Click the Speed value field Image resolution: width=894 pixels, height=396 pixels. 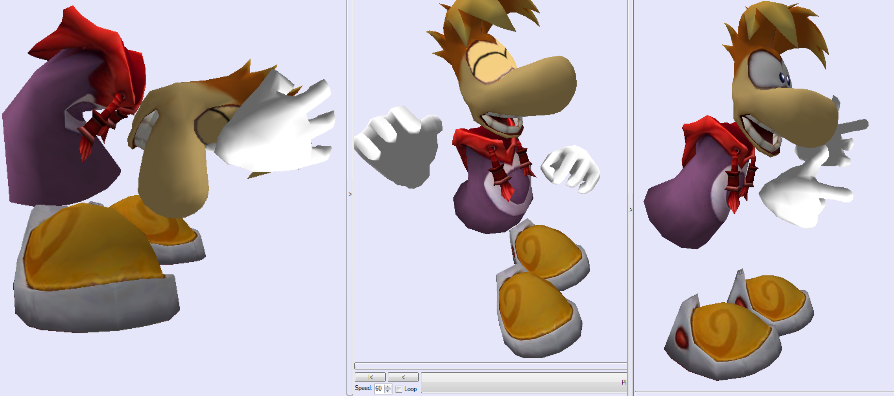pyautogui.click(x=379, y=389)
